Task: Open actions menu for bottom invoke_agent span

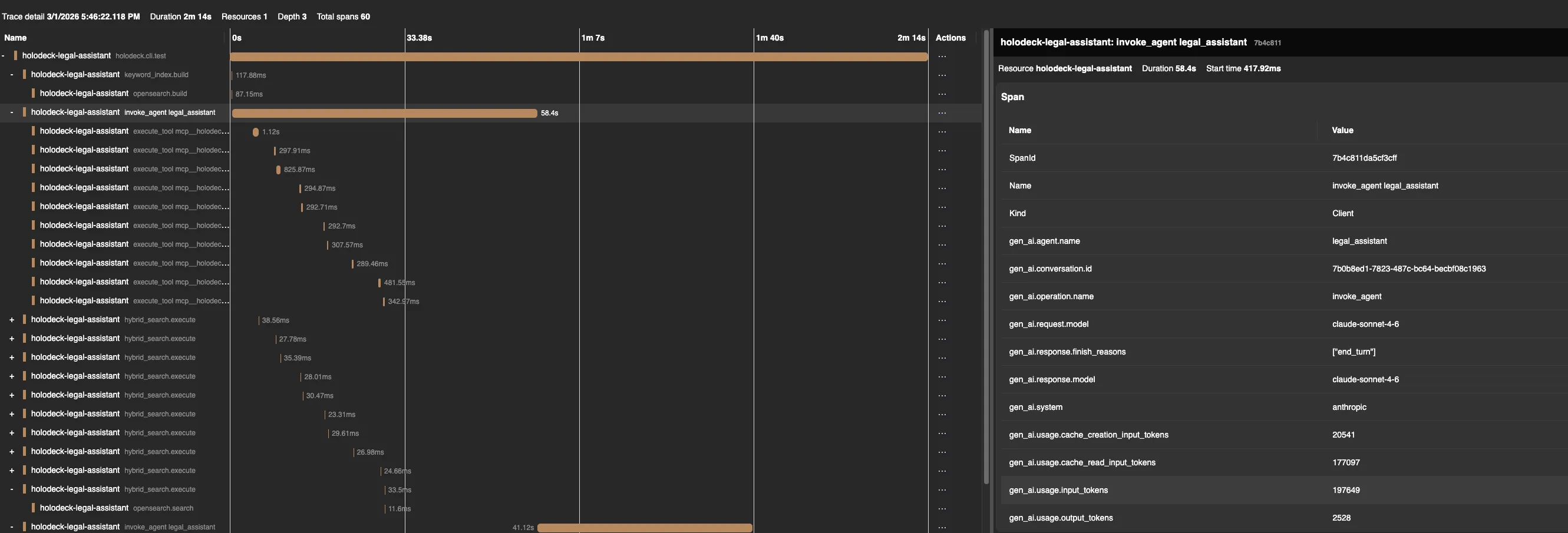Action: 942,527
